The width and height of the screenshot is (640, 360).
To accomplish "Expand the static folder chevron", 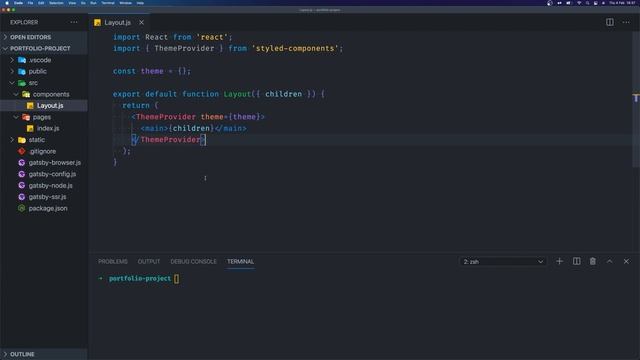I will click(x=12, y=140).
